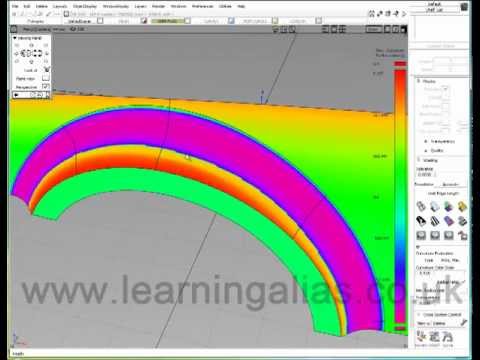Toggle the Point view checkbox
480x360 pixels.
pyautogui.click(x=46, y=78)
